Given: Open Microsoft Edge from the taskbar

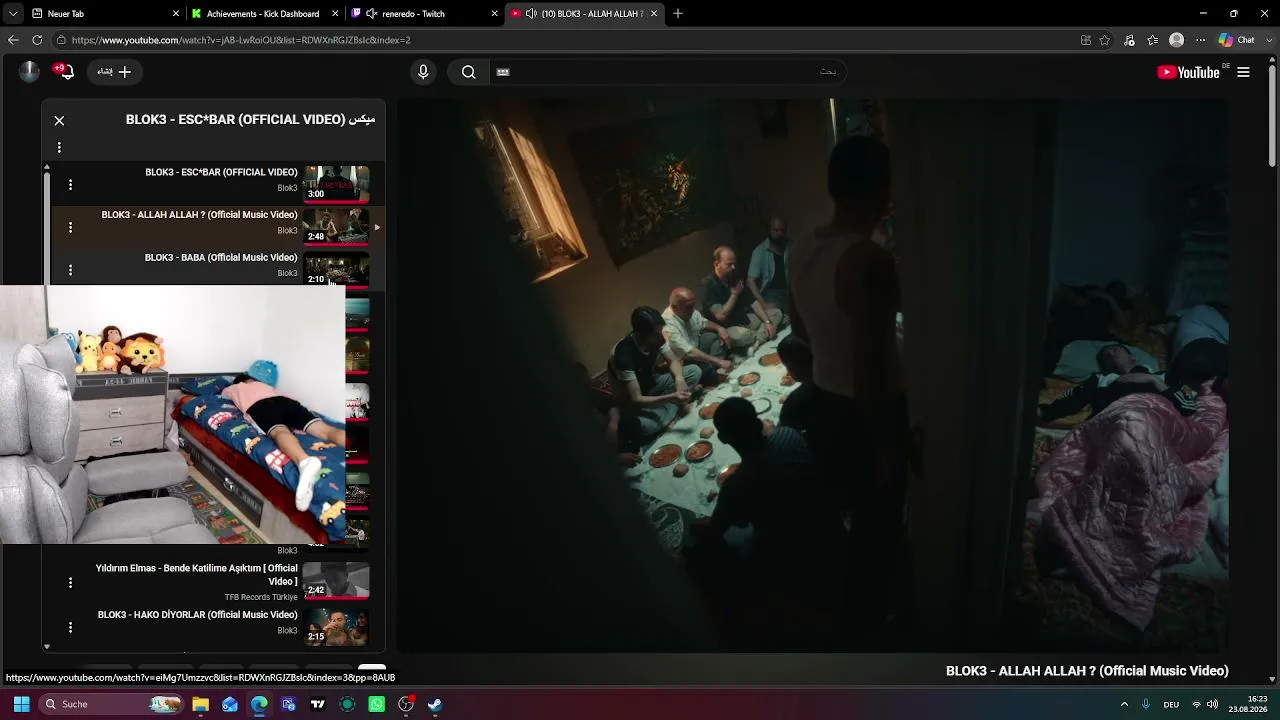Looking at the screenshot, I should 260,704.
